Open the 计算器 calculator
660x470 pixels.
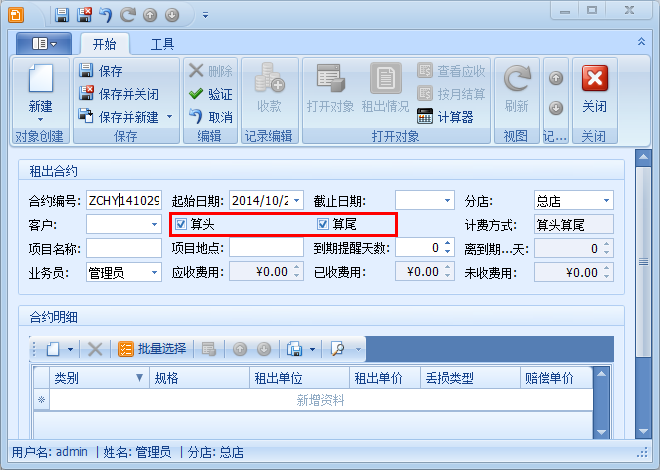(445, 117)
